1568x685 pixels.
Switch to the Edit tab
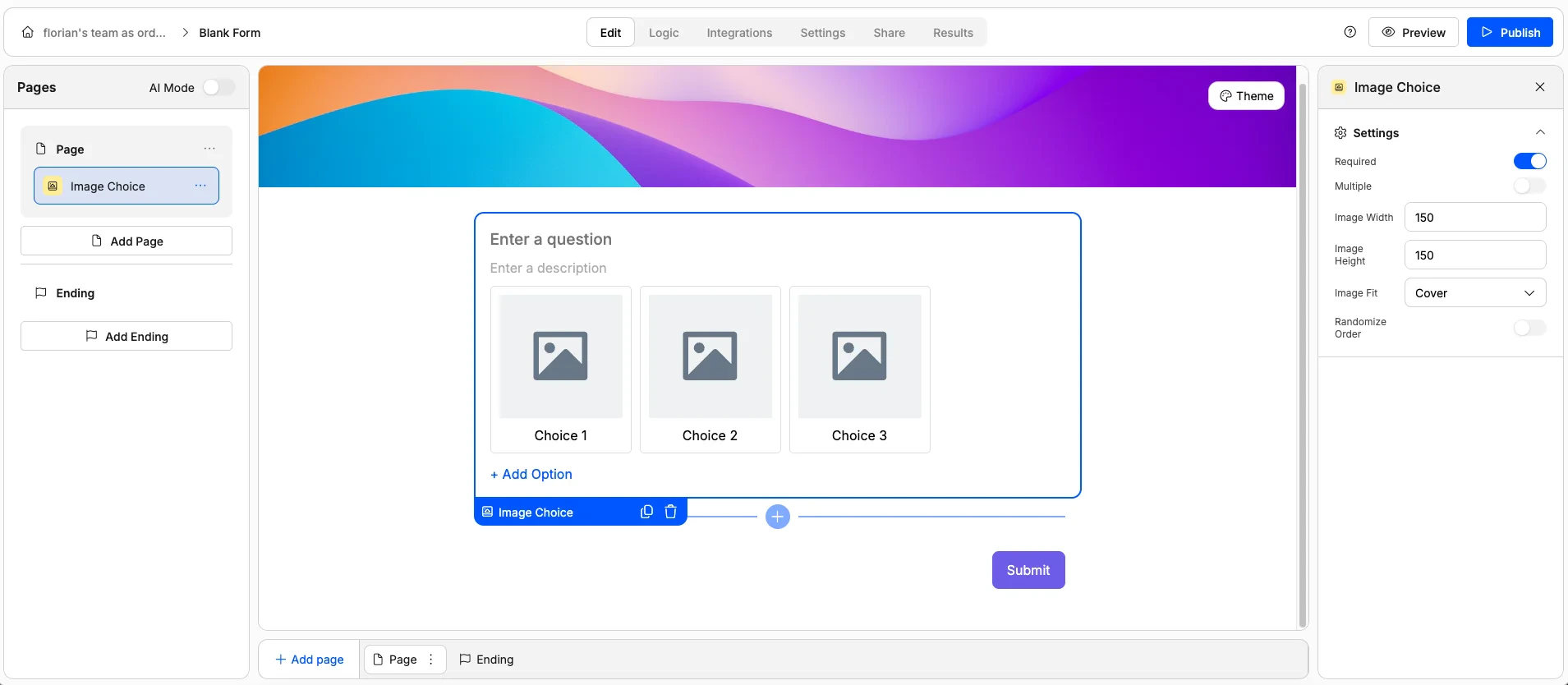tap(610, 32)
